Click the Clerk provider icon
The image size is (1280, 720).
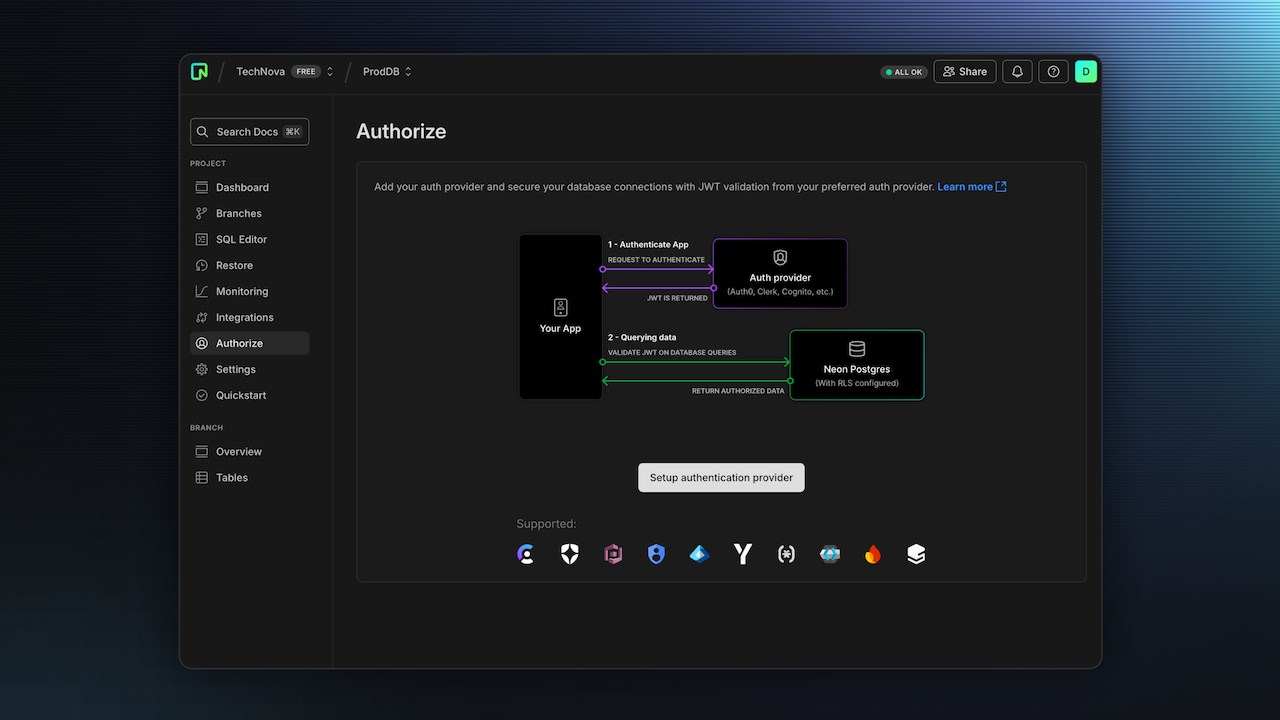tap(526, 554)
